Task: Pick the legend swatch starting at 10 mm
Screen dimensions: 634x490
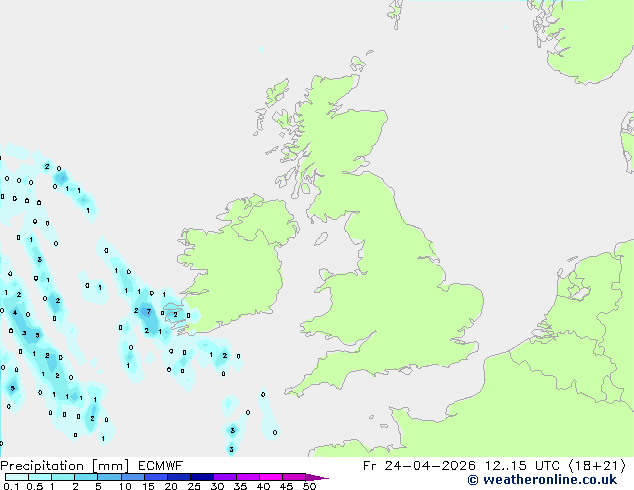Action: [133, 477]
